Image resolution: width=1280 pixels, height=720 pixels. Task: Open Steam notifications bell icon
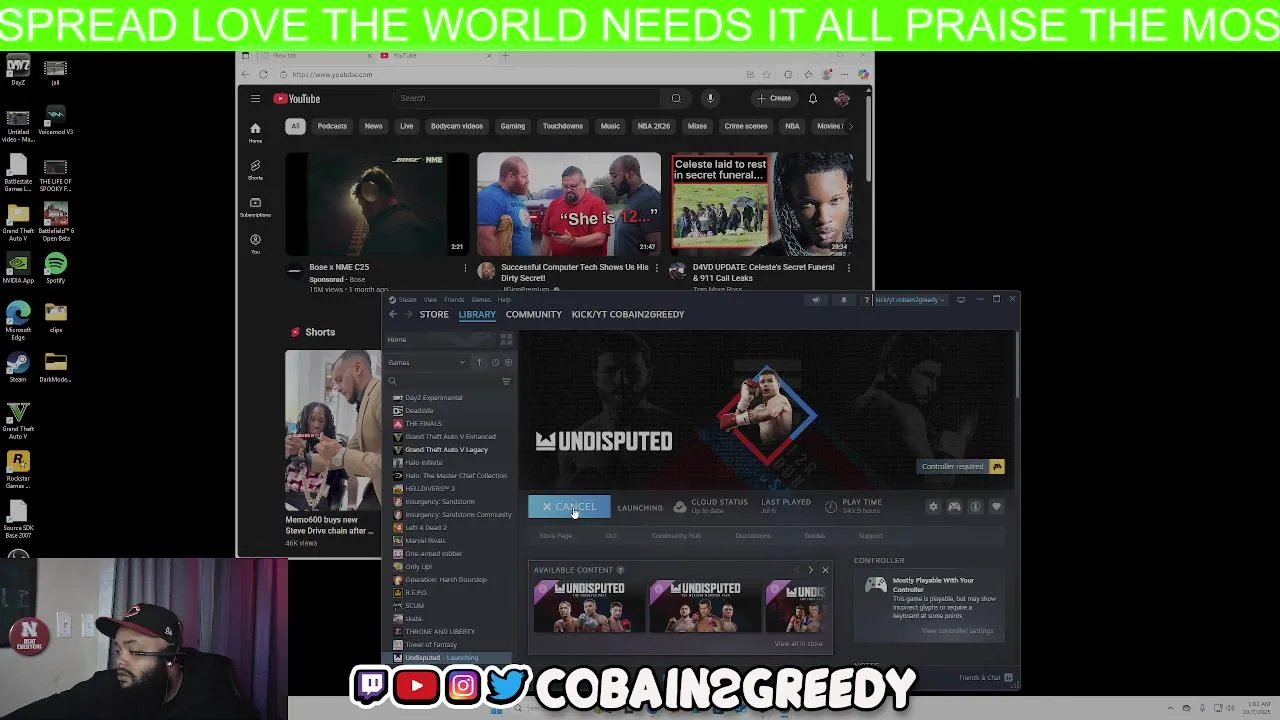click(843, 300)
